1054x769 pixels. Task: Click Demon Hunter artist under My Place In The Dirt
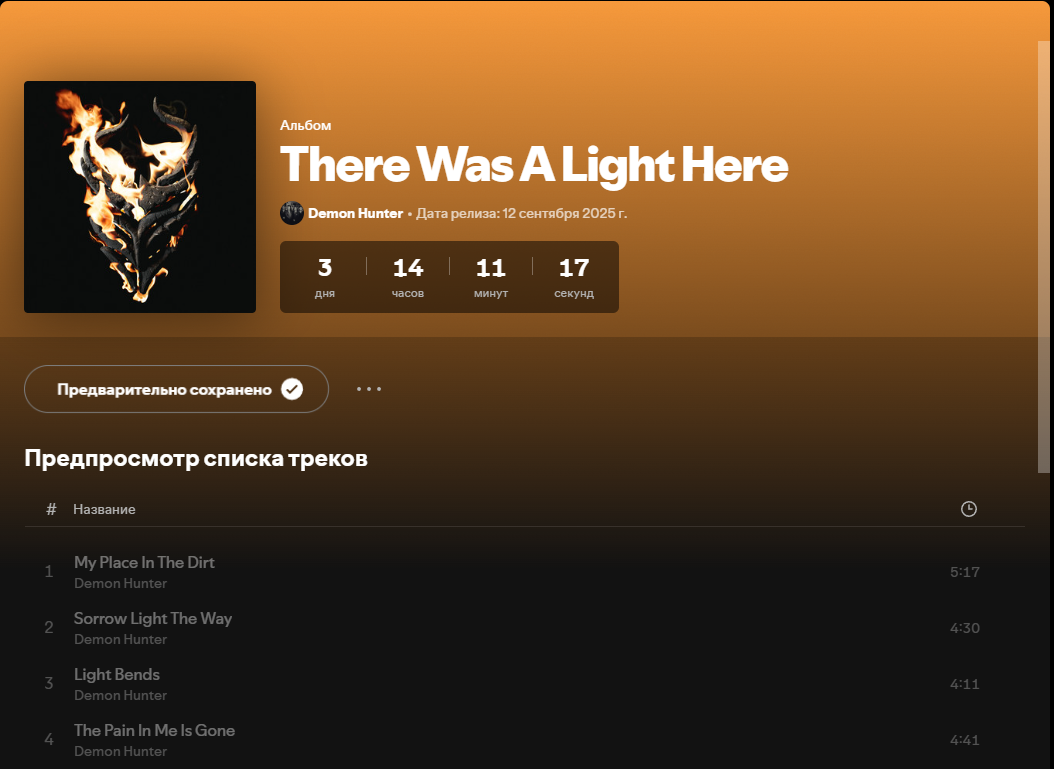pyautogui.click(x=120, y=583)
